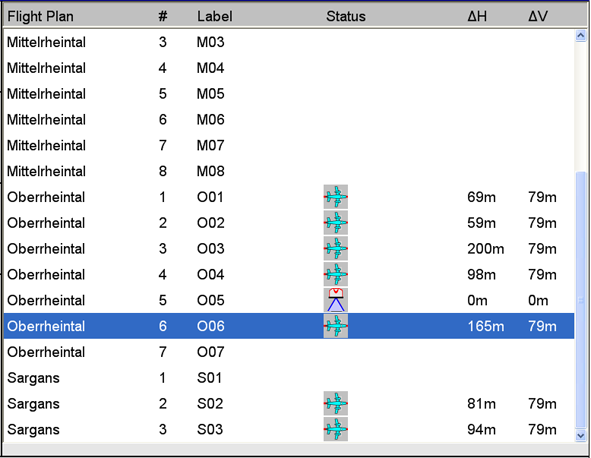Click the airplane status icon for O01
The image size is (591, 458).
pos(335,197)
